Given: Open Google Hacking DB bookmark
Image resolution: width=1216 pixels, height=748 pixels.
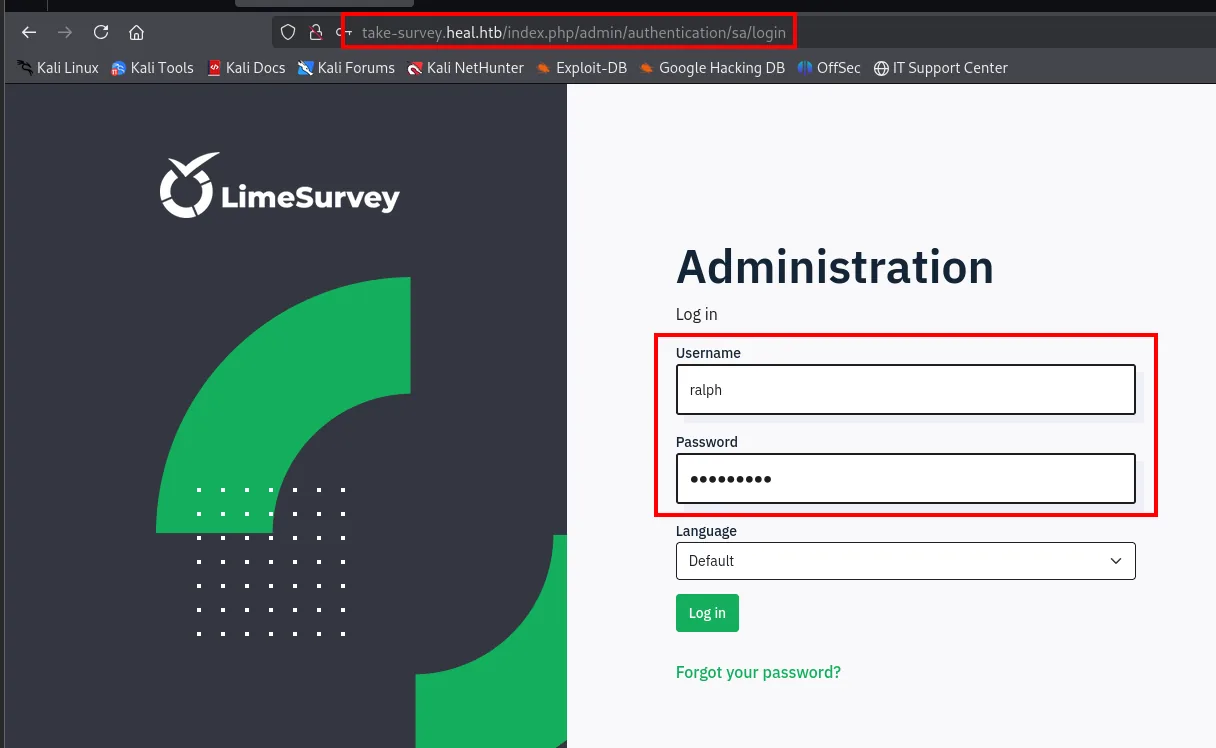Looking at the screenshot, I should 712,68.
